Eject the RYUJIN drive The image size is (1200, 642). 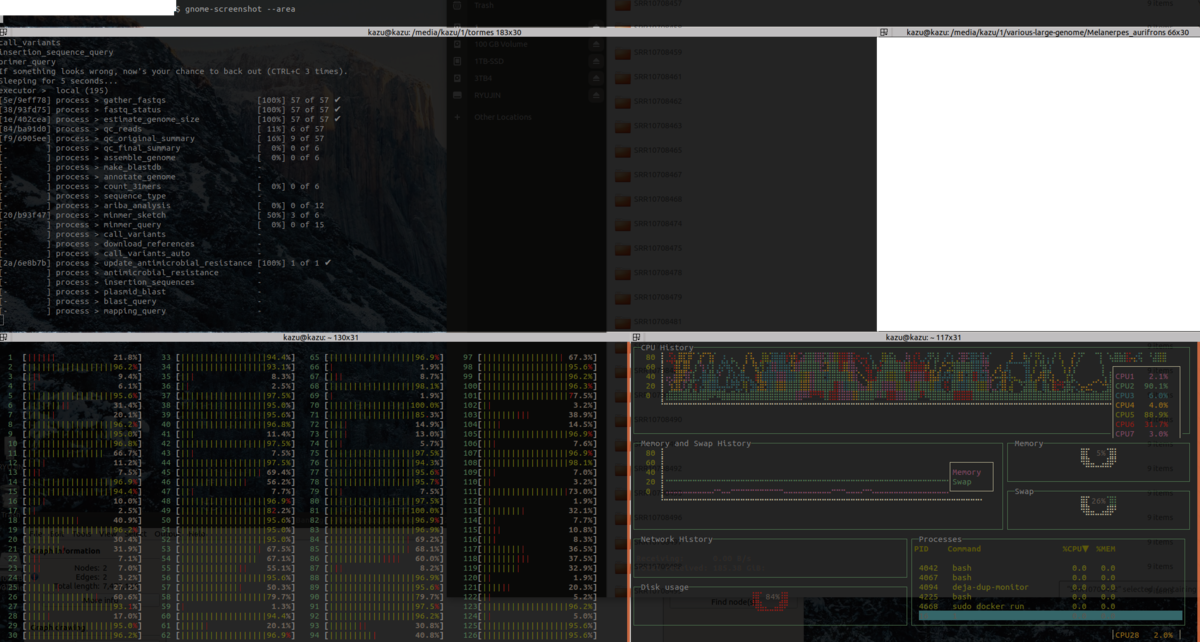pyautogui.click(x=596, y=95)
